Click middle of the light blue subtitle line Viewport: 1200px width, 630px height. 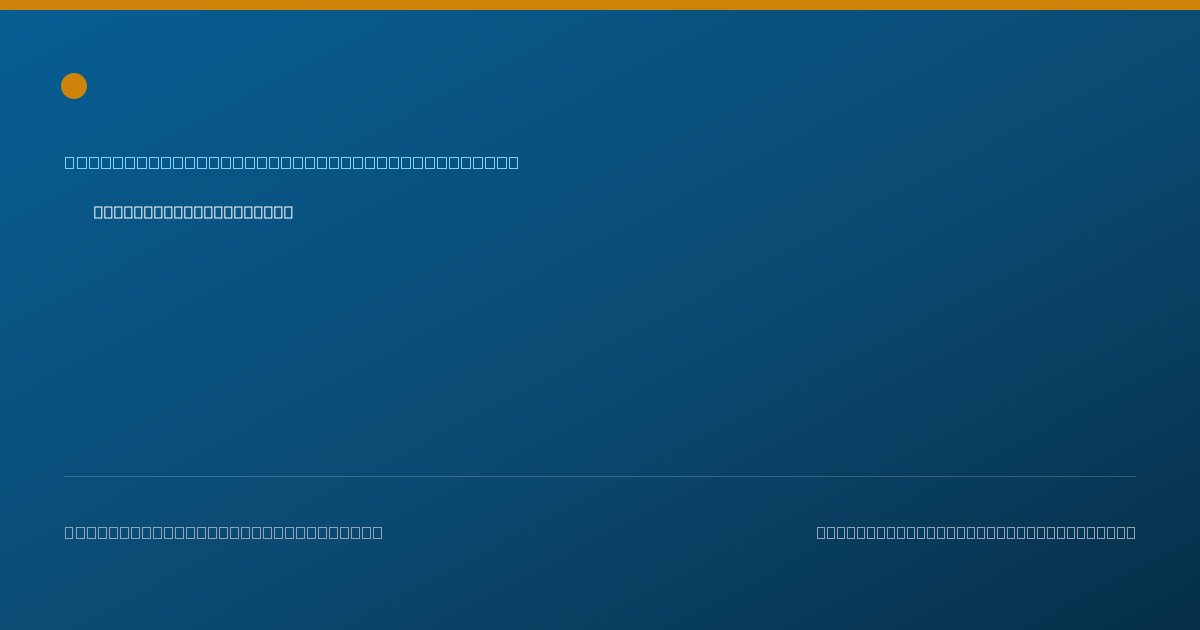click(x=292, y=162)
